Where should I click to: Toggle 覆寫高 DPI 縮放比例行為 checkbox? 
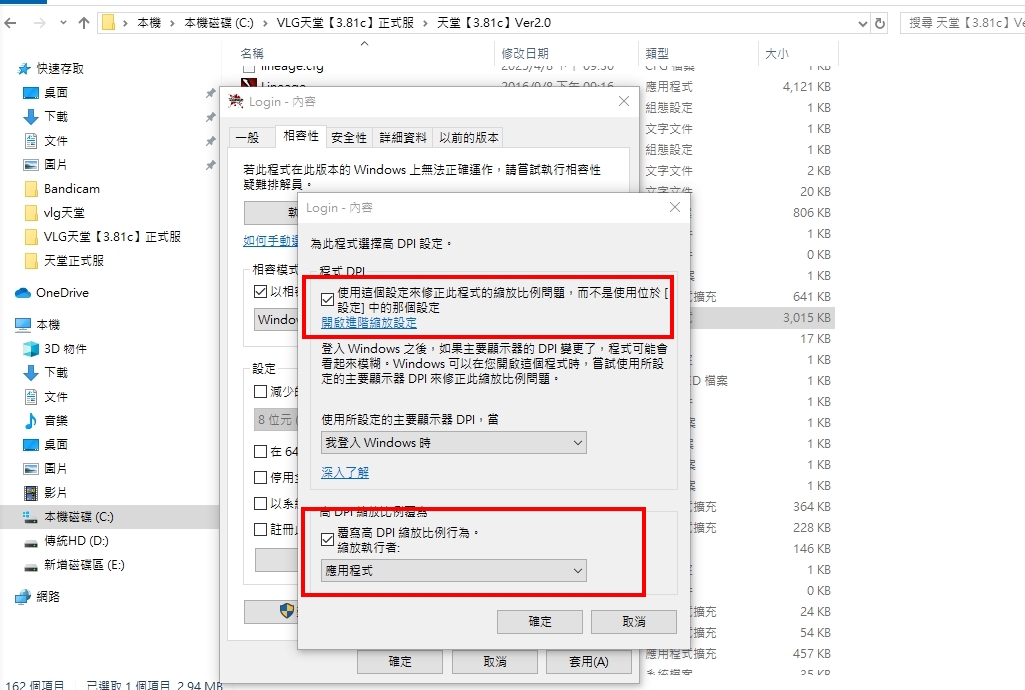328,540
